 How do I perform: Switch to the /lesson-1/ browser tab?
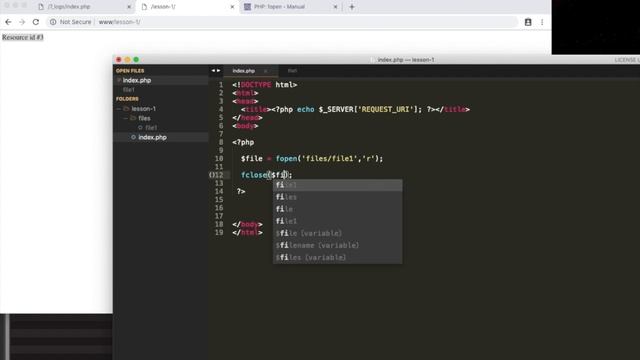188,7
